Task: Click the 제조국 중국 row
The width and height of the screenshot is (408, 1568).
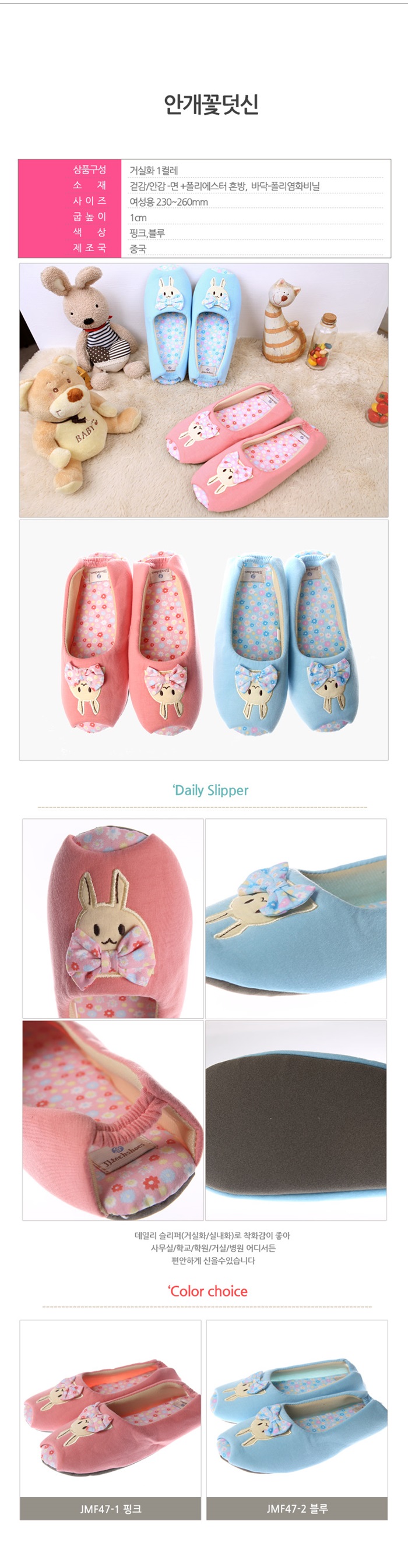Action: tap(204, 248)
